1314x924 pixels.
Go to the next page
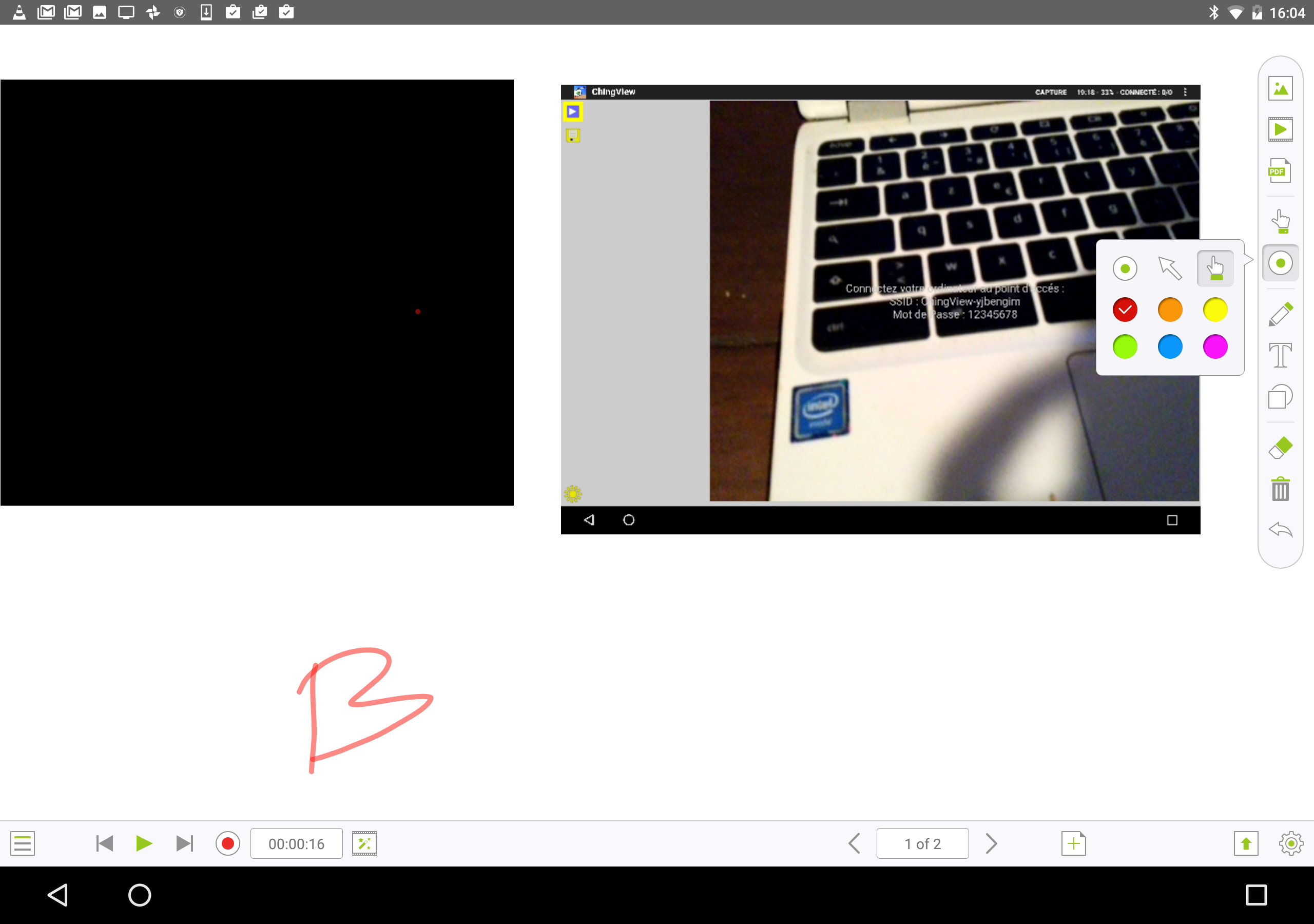[991, 843]
